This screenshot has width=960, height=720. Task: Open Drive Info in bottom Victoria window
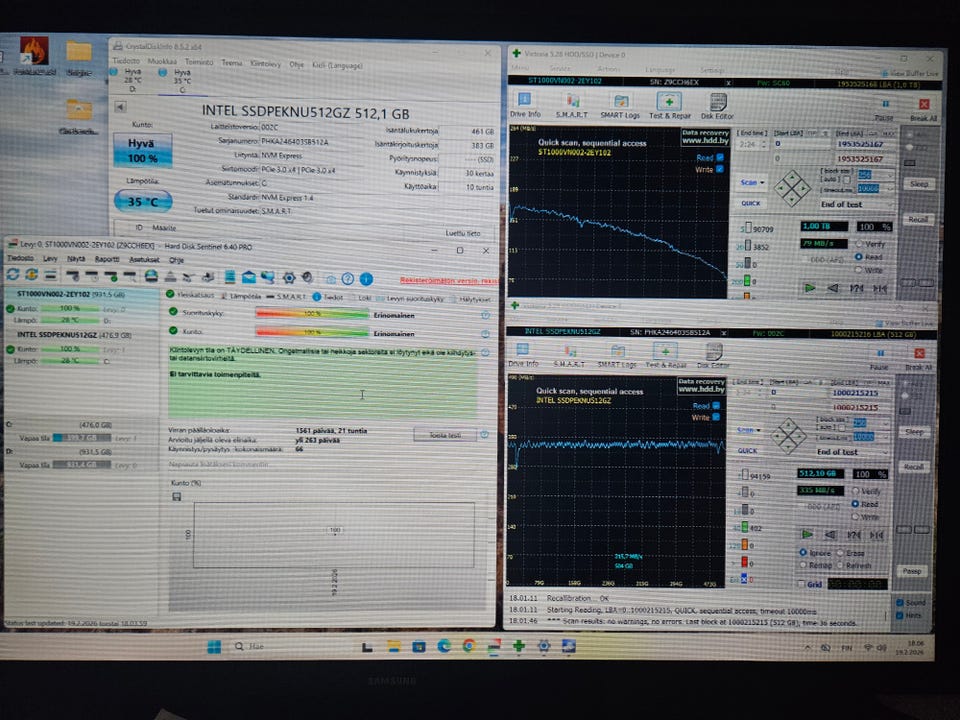(523, 355)
